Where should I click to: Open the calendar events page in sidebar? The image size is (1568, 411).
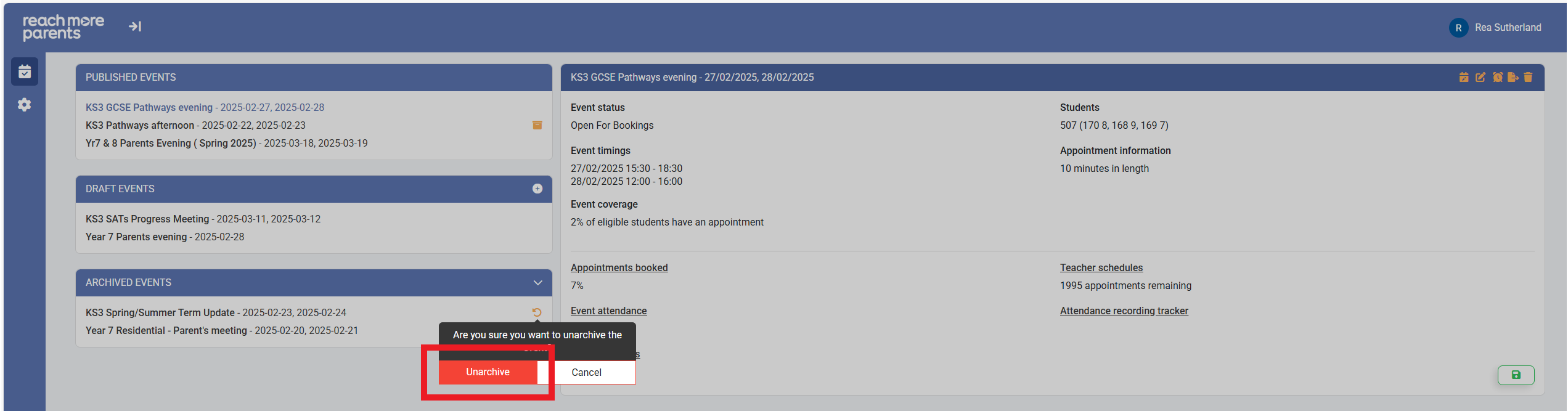[25, 72]
